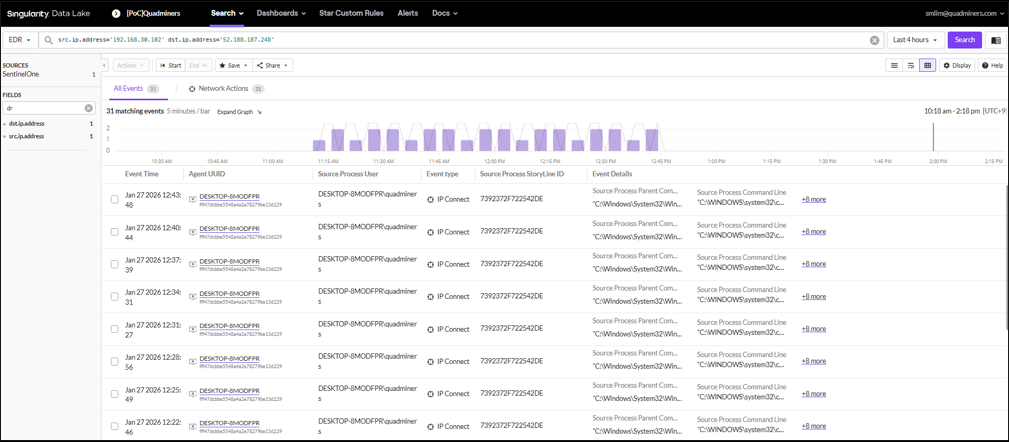Open Help from the toolbar
The width and height of the screenshot is (1009, 442).
[992, 65]
